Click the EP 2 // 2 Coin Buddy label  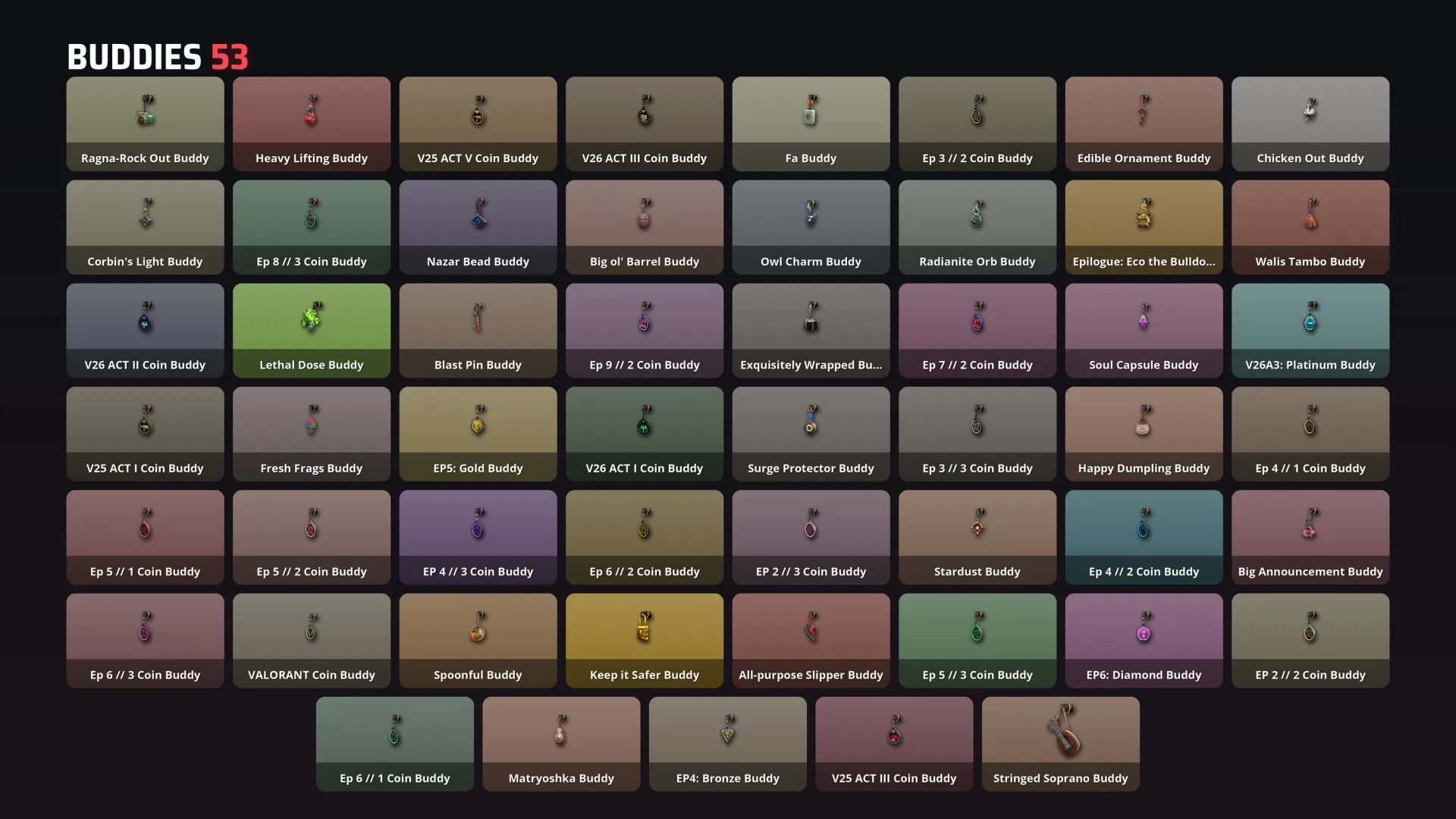point(1310,675)
